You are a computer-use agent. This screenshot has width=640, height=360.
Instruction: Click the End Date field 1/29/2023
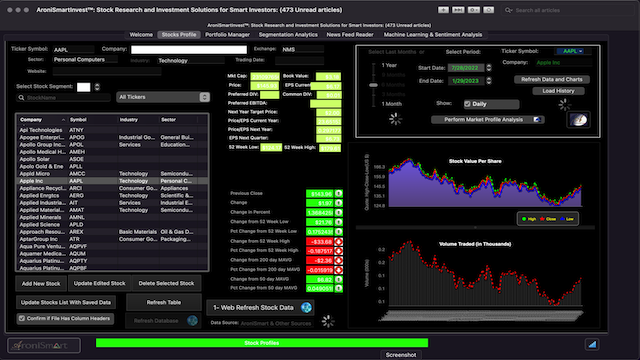click(x=466, y=81)
